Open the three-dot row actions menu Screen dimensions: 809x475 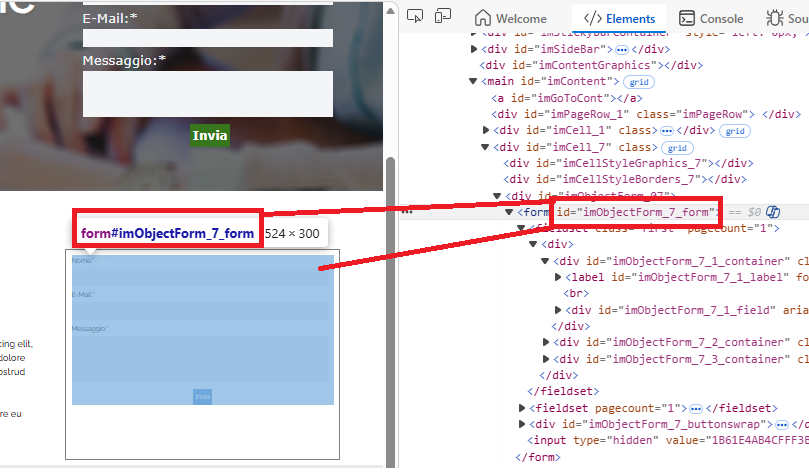[x=407, y=212]
